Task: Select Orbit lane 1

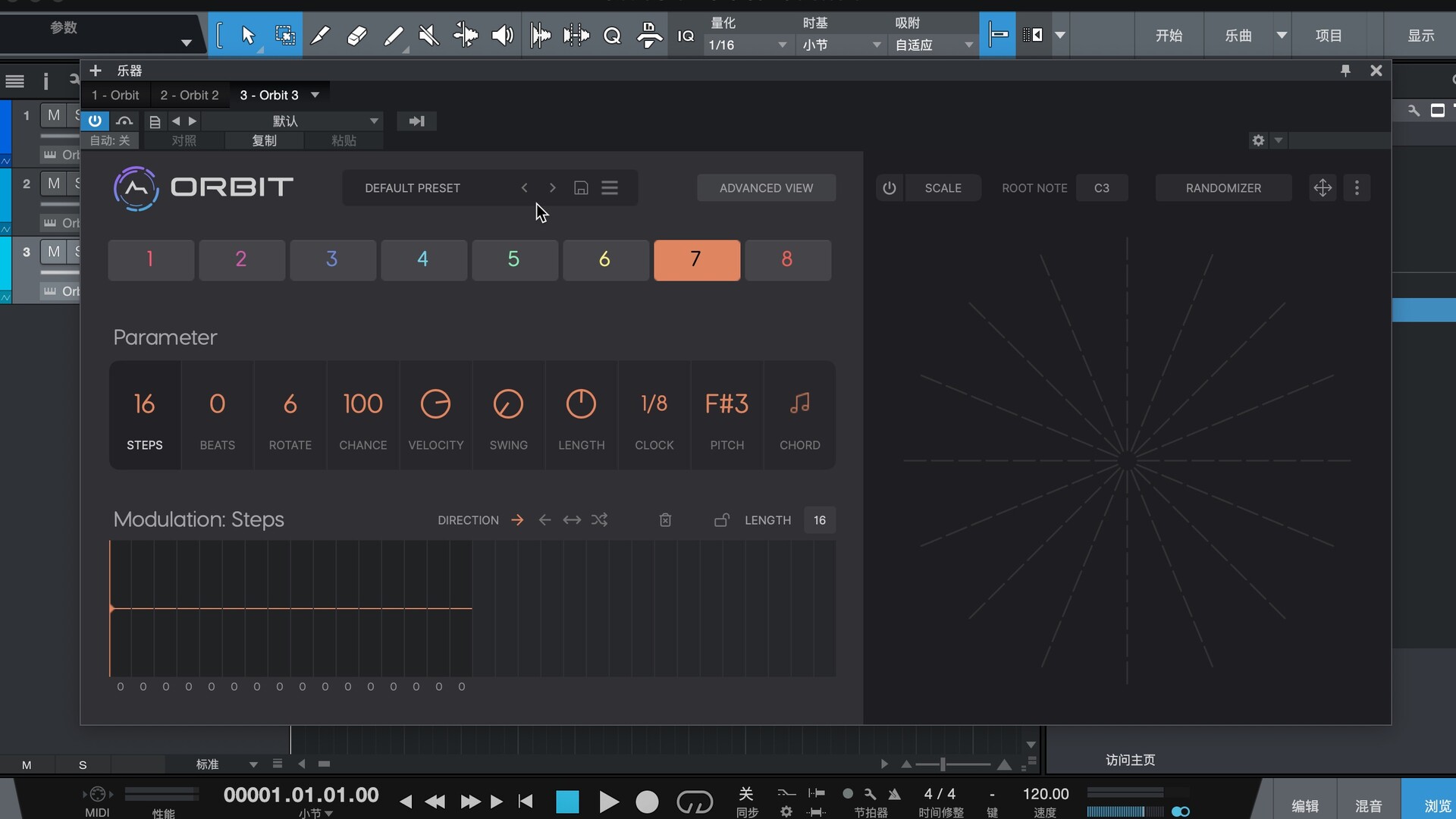Action: (151, 260)
